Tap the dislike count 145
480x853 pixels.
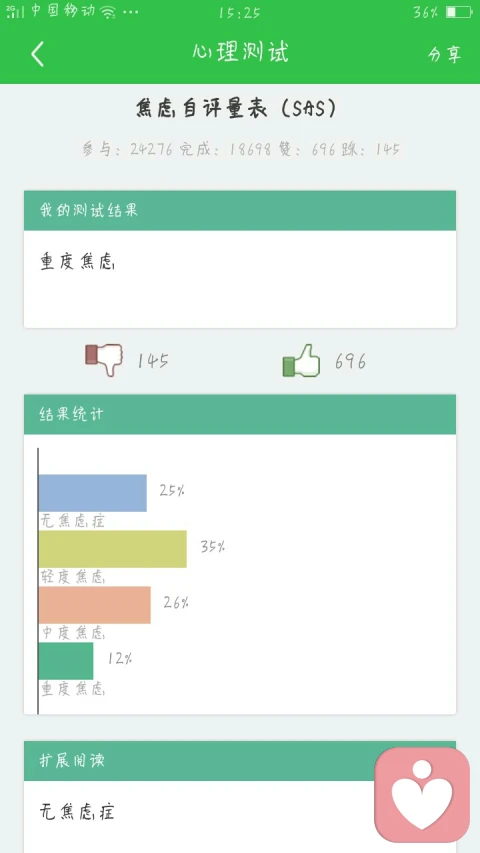152,360
